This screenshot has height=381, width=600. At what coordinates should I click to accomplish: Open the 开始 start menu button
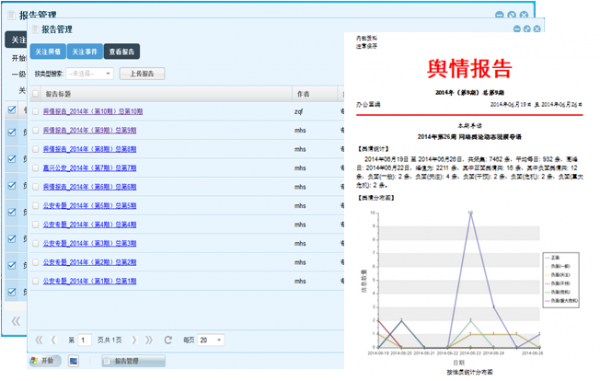(45, 360)
